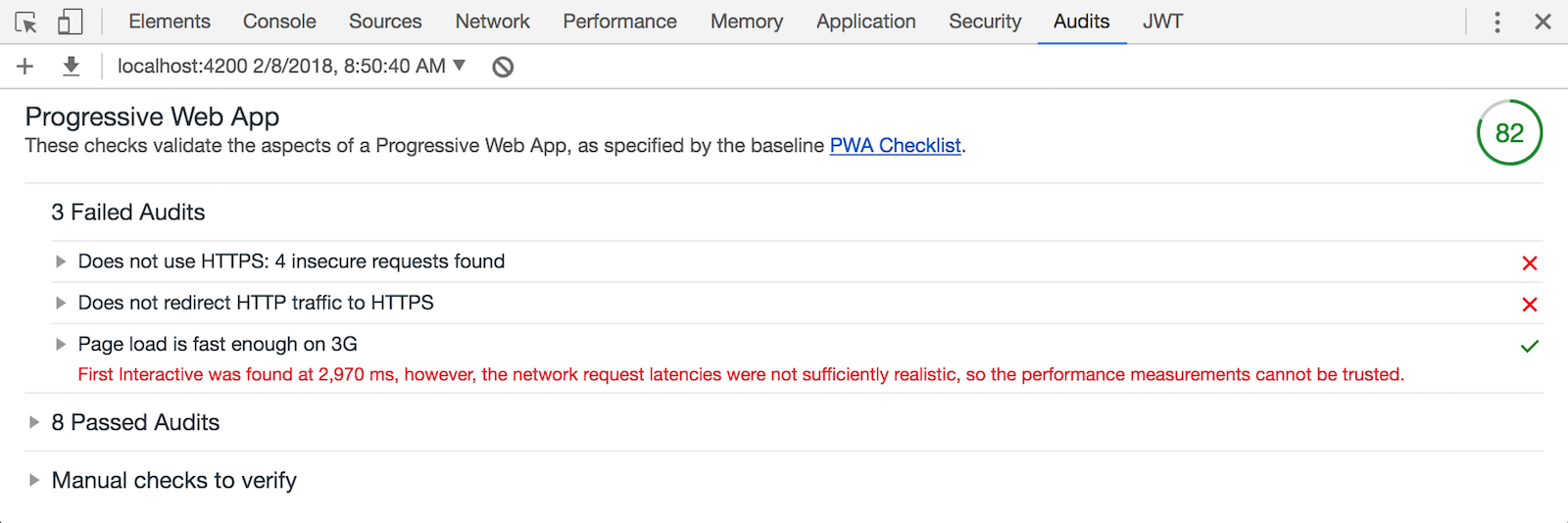
Task: Select the JWT tab
Action: [1162, 22]
